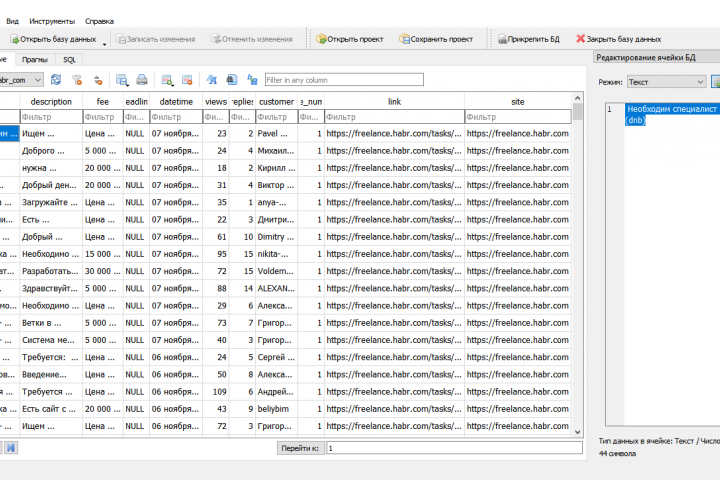Click 'Открыть проект' button
Image resolution: width=720 pixels, height=480 pixels.
pos(350,39)
